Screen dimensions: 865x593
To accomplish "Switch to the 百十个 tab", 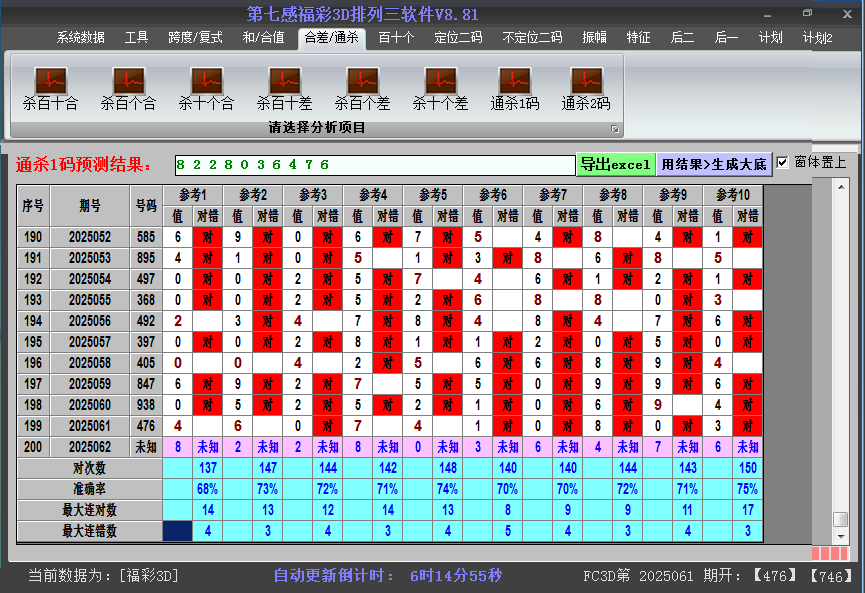I will (396, 38).
